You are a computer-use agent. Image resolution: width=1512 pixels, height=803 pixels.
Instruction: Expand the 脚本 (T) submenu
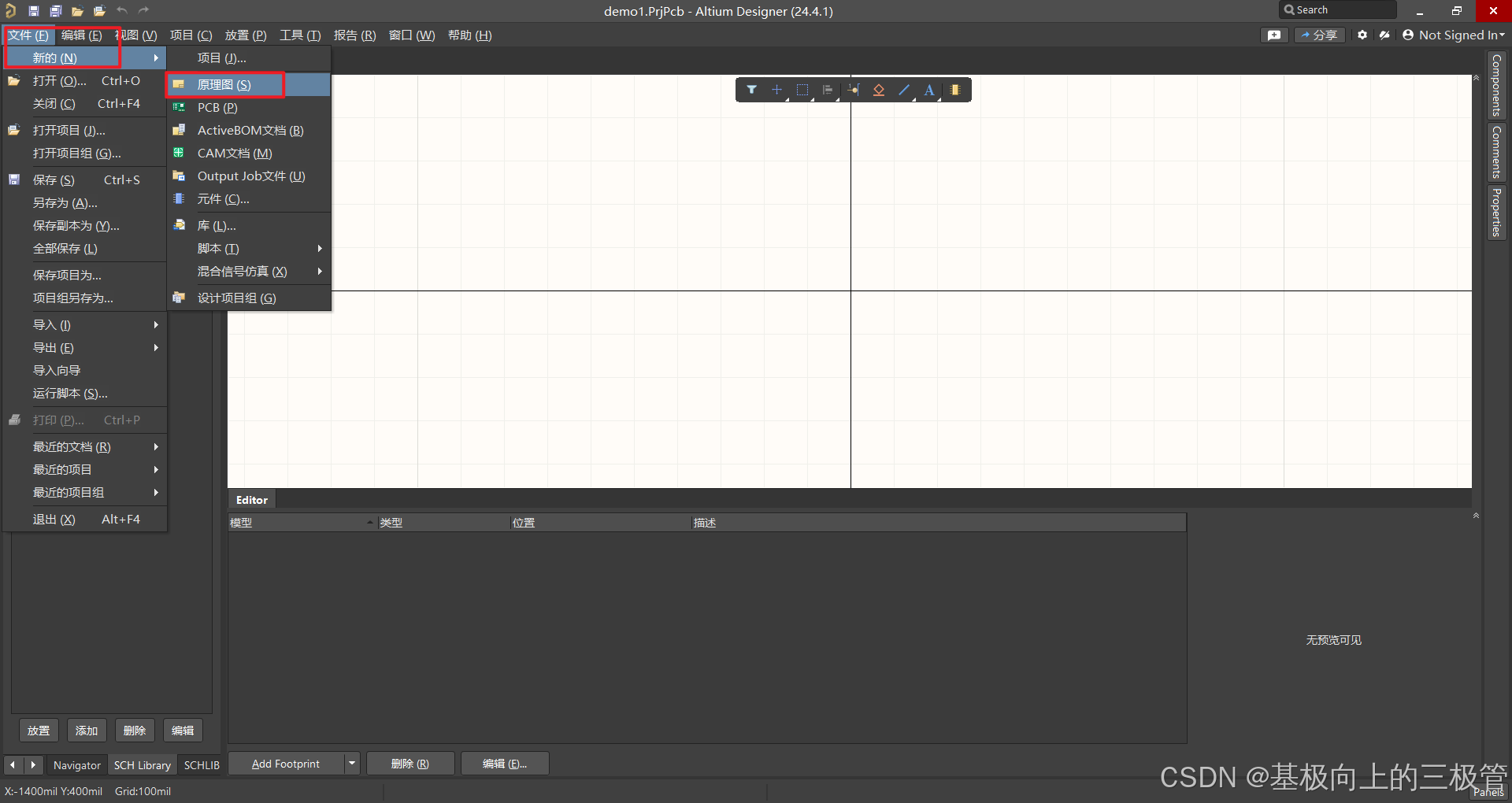point(248,249)
